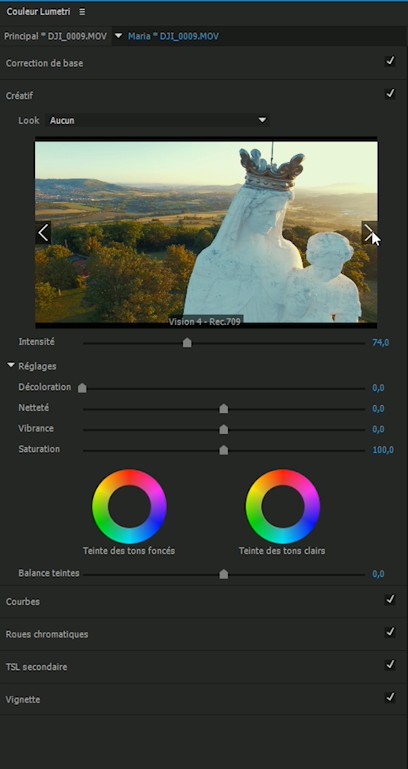Toggle the Courbes checkbox
Image resolution: width=408 pixels, height=769 pixels.
(390, 599)
